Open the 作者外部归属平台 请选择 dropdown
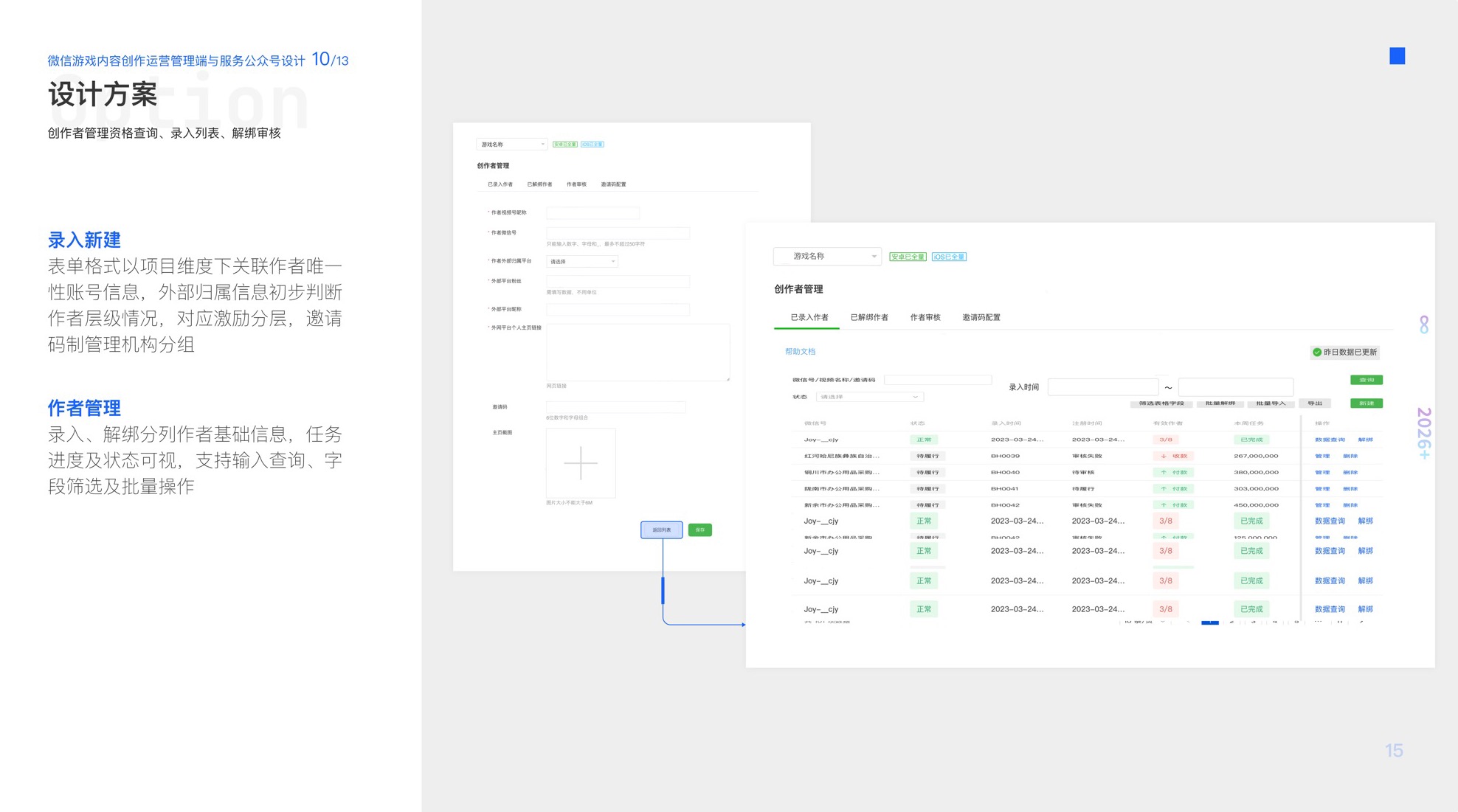Viewport: 1458px width, 812px height. coord(581,261)
